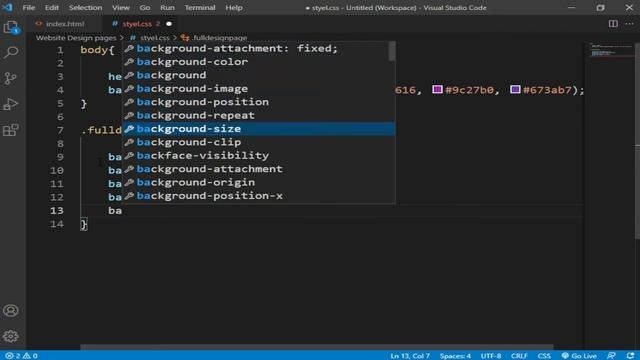Image resolution: width=640 pixels, height=360 pixels.
Task: Change indentation via Spaces: 4
Action: coord(455,356)
